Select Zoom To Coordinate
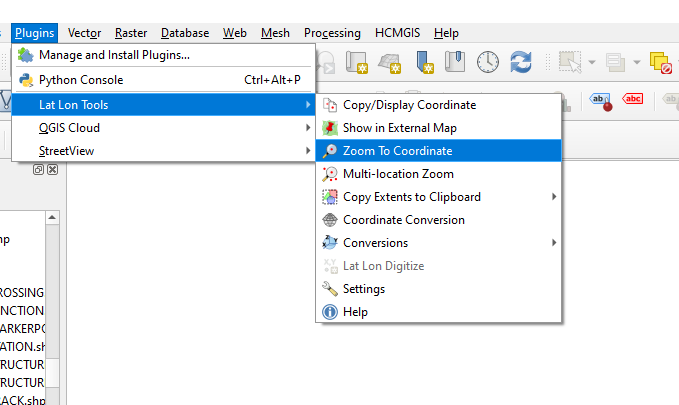Viewport: 679px width, 405px height. pyautogui.click(x=397, y=151)
